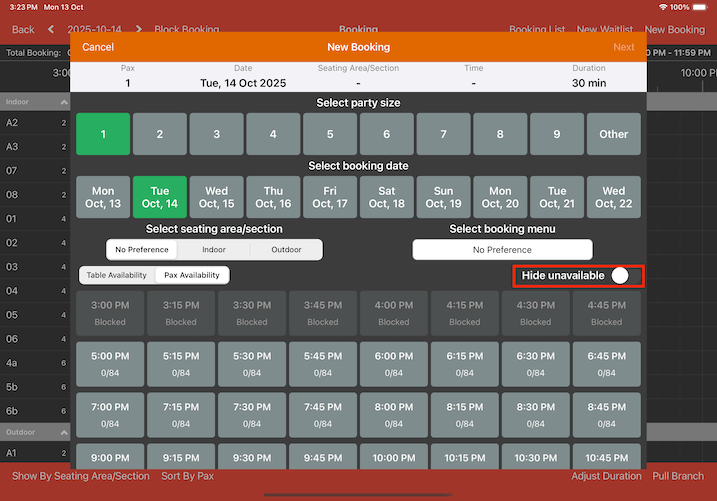Select table row 4a in Indoor list

pyautogui.click(x=35, y=363)
